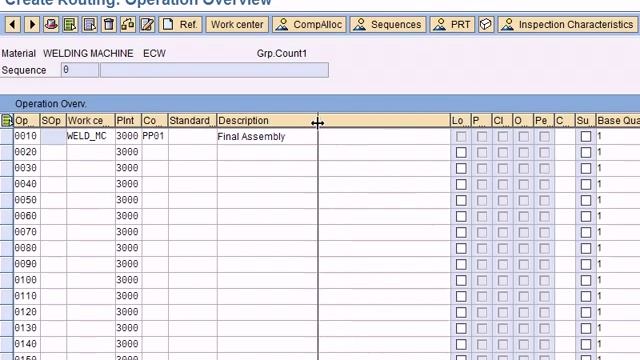Click the green select all icon
The height and width of the screenshot is (360, 640).
click(70, 24)
